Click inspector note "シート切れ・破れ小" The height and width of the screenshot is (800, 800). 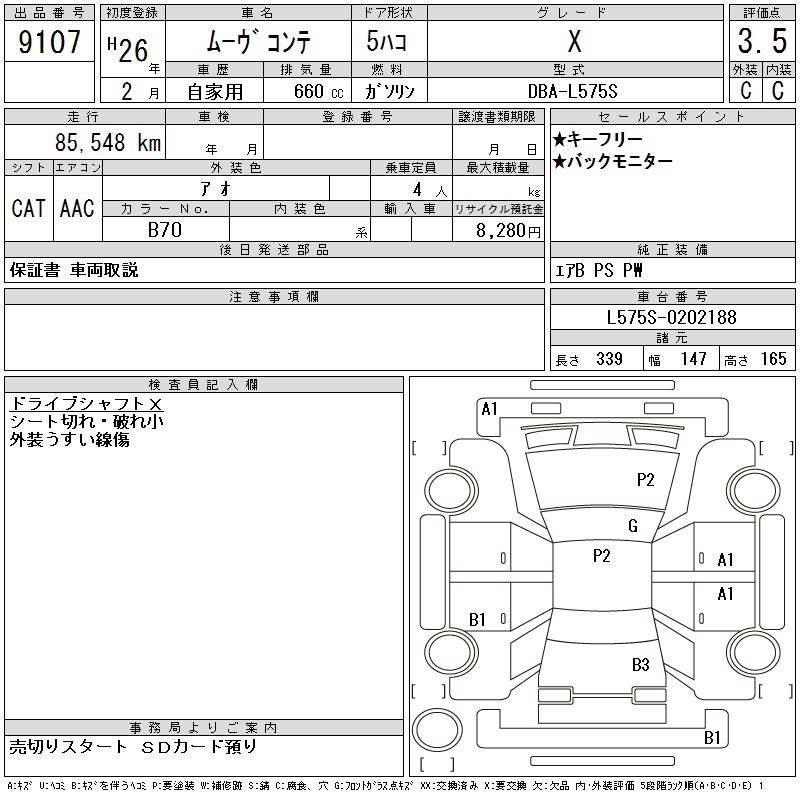[x=86, y=421]
